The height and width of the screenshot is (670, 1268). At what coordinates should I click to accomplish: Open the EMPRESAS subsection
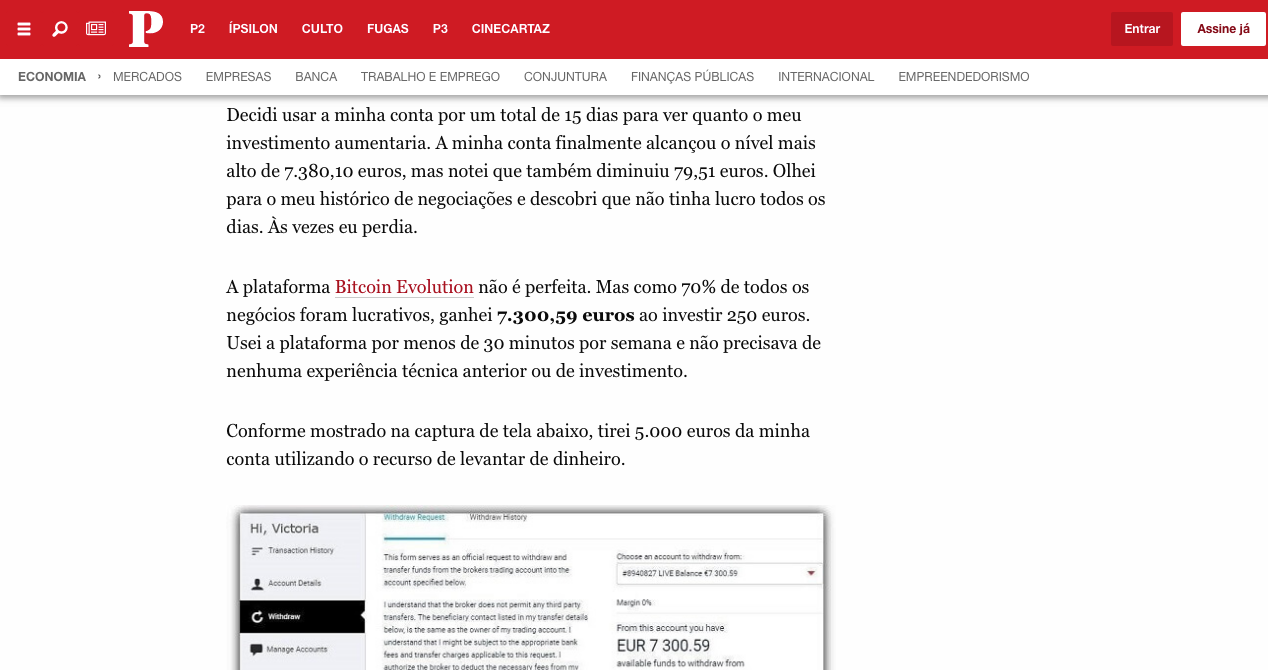point(238,77)
